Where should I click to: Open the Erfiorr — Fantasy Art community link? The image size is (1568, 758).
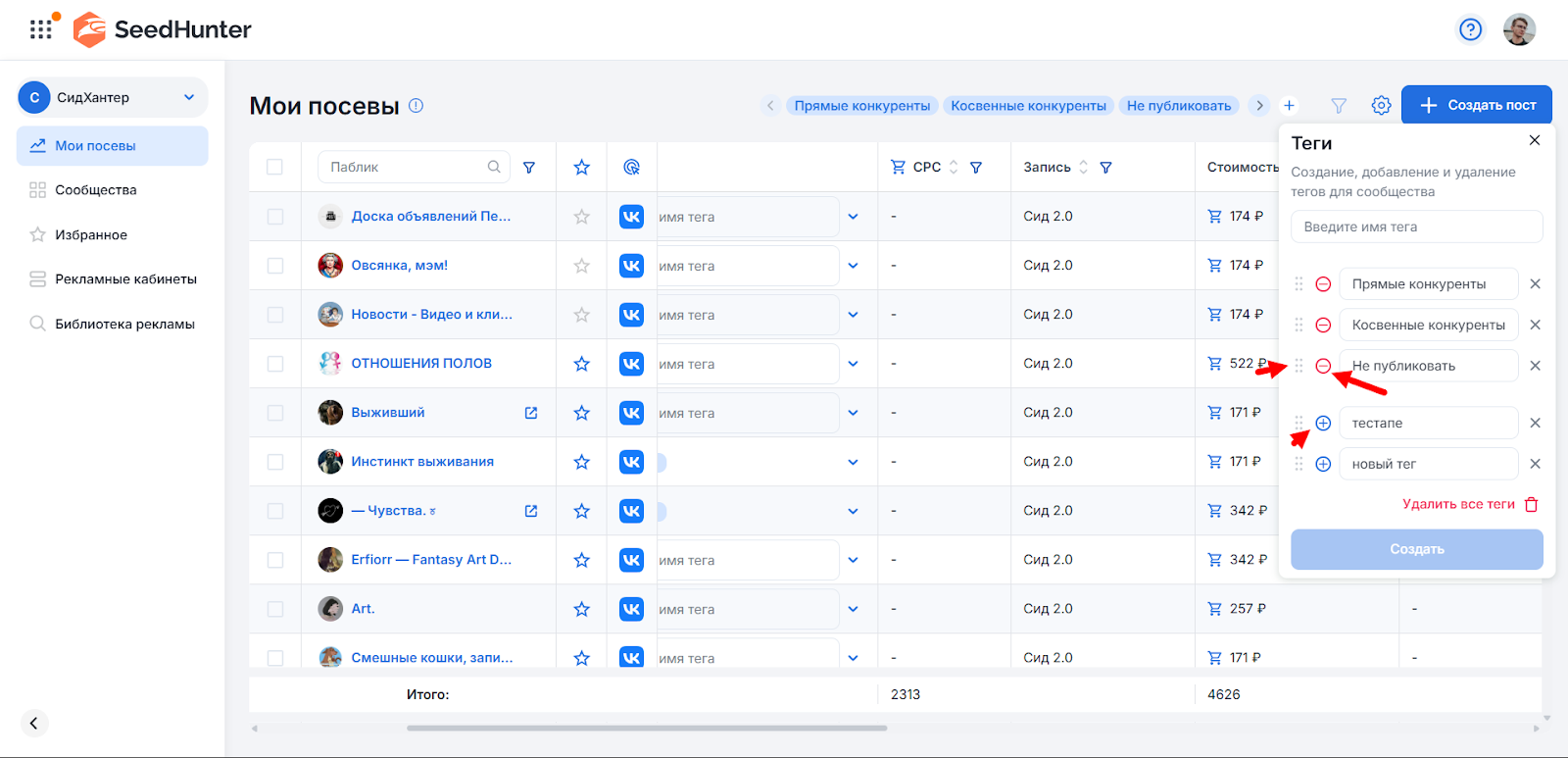pos(431,560)
